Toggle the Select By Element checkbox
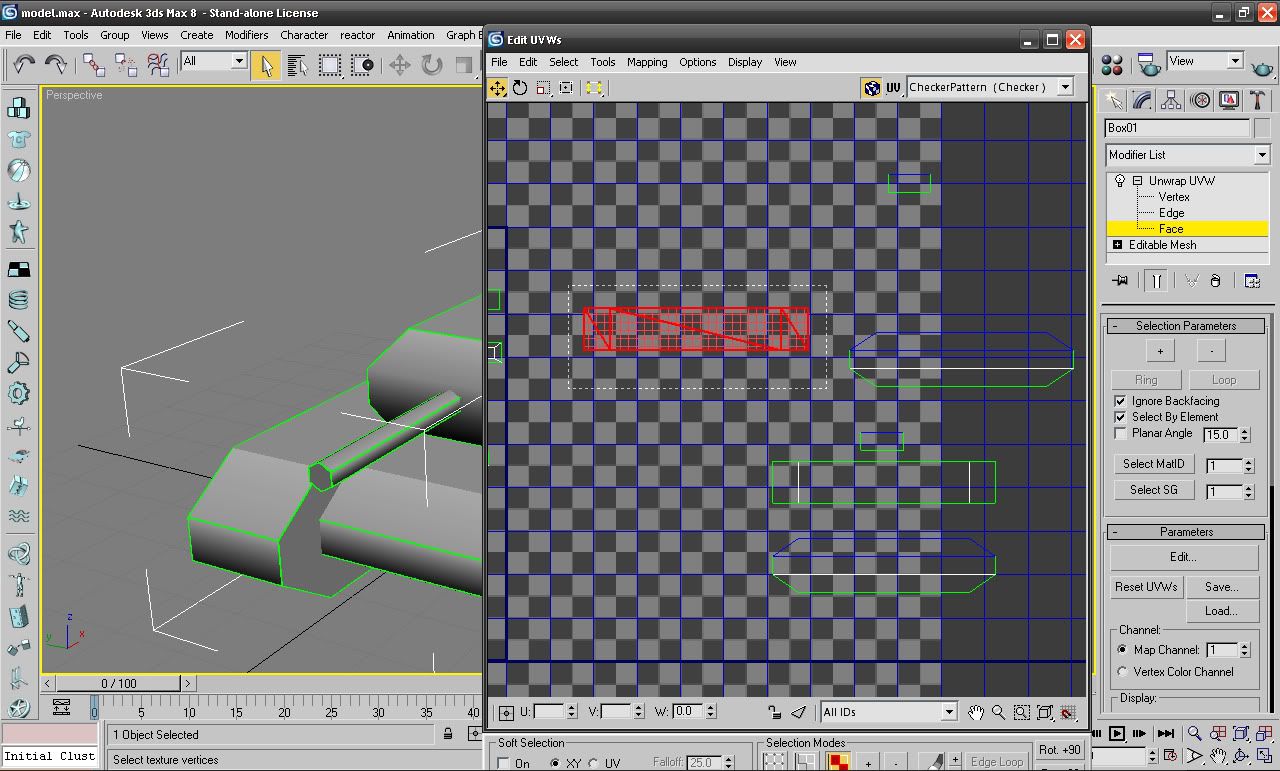The width and height of the screenshot is (1280, 771). click(x=1120, y=417)
